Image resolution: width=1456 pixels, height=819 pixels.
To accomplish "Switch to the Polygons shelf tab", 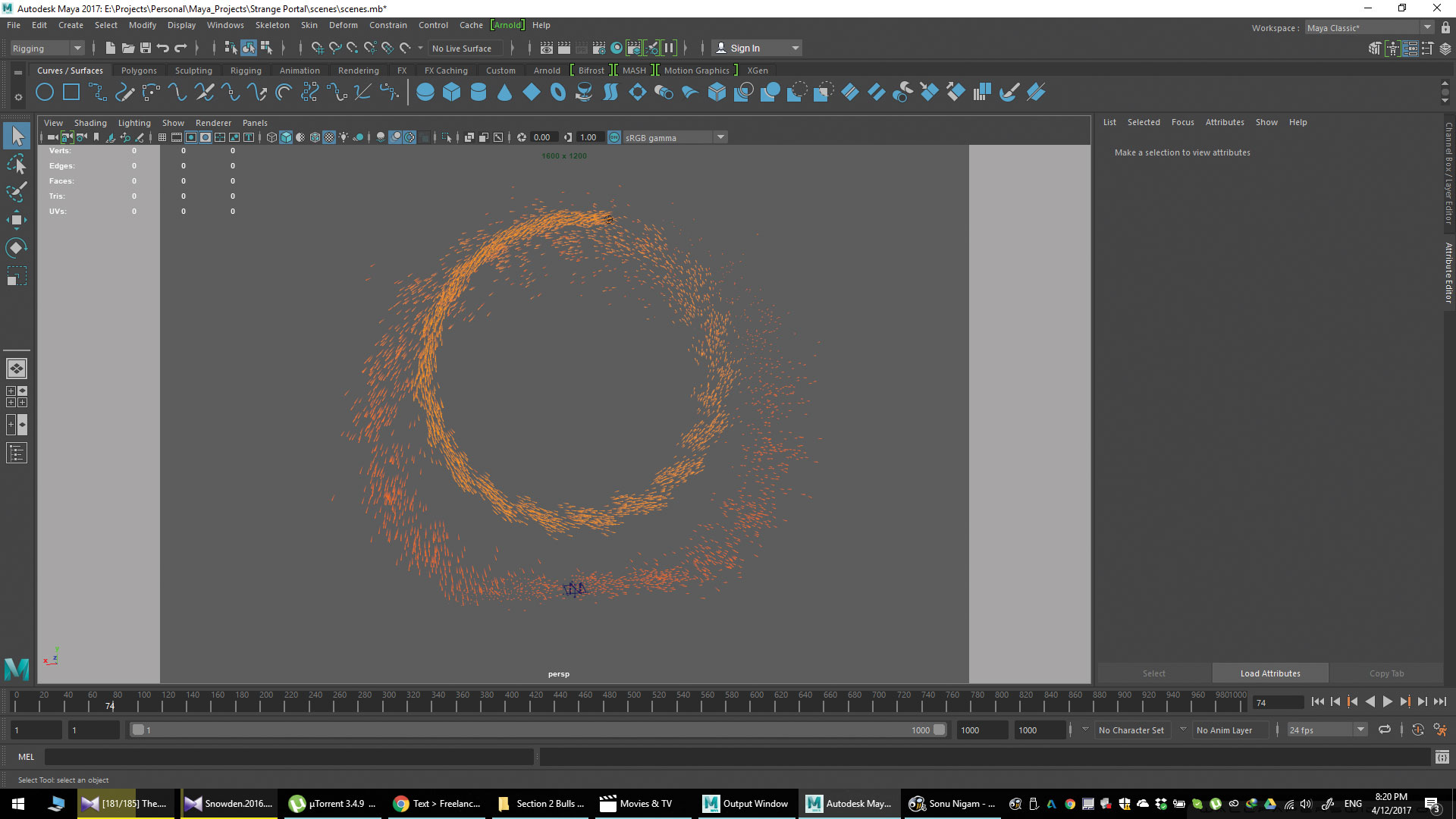I will point(139,71).
